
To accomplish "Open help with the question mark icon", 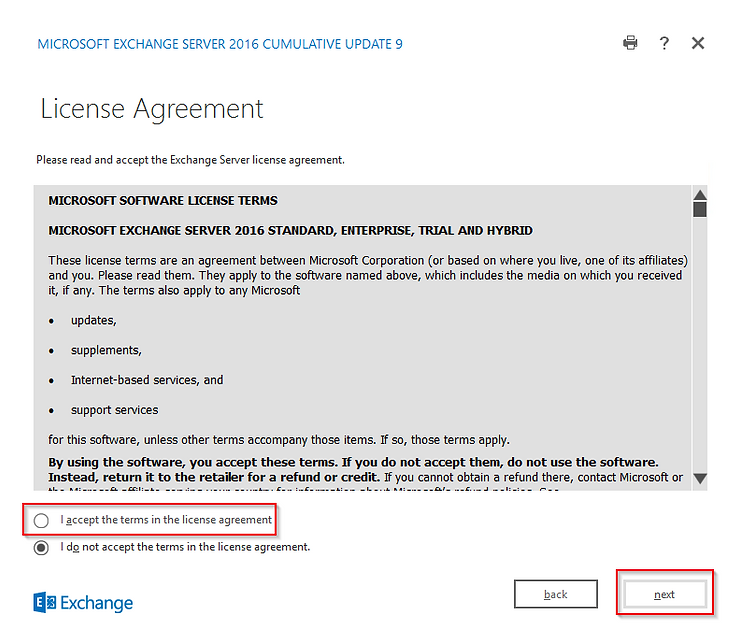I will (664, 43).
